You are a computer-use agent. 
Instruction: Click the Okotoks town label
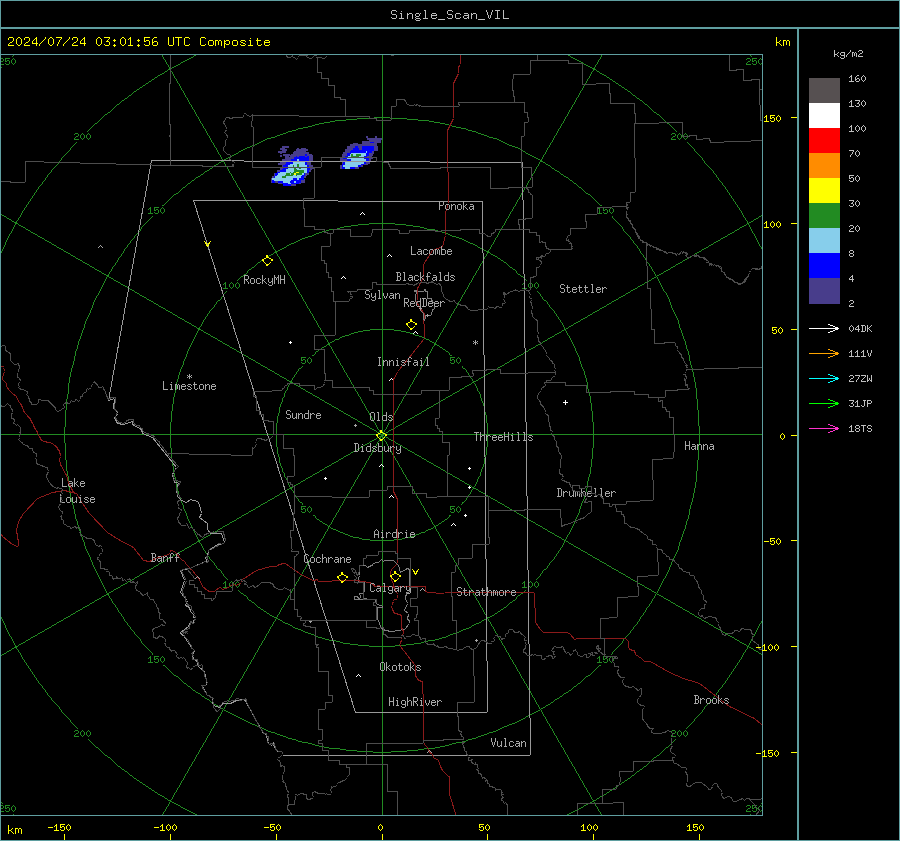click(400, 667)
